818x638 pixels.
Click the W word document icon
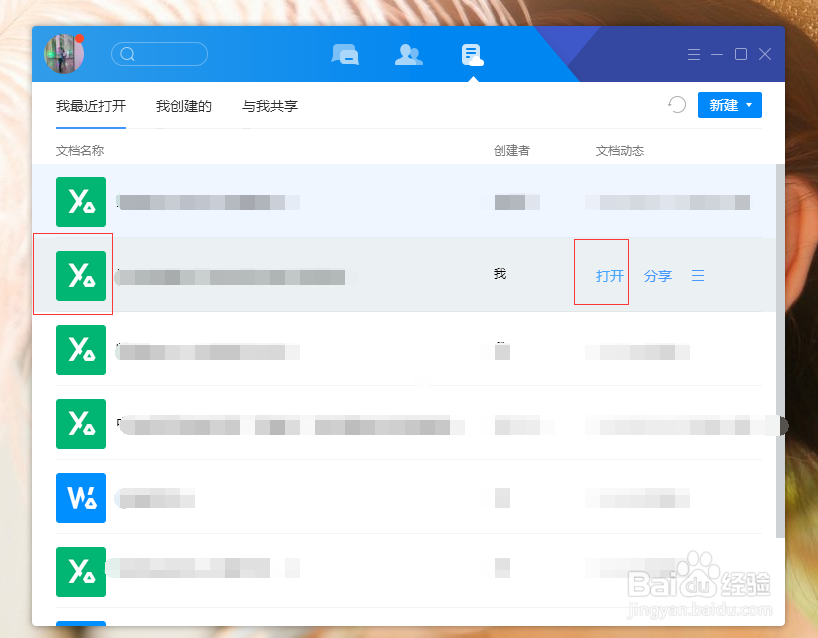(81, 498)
